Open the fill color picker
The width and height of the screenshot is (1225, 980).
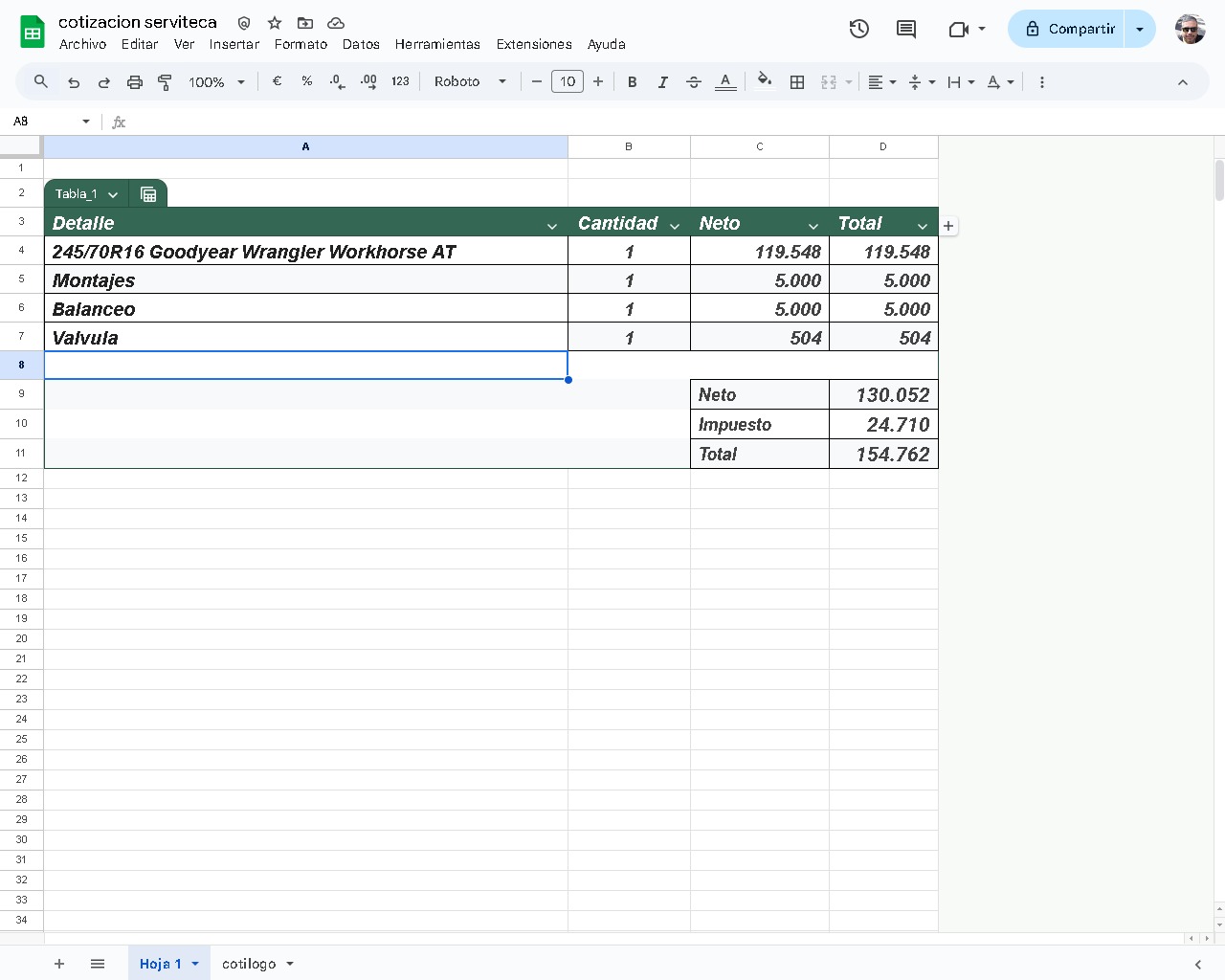click(765, 82)
